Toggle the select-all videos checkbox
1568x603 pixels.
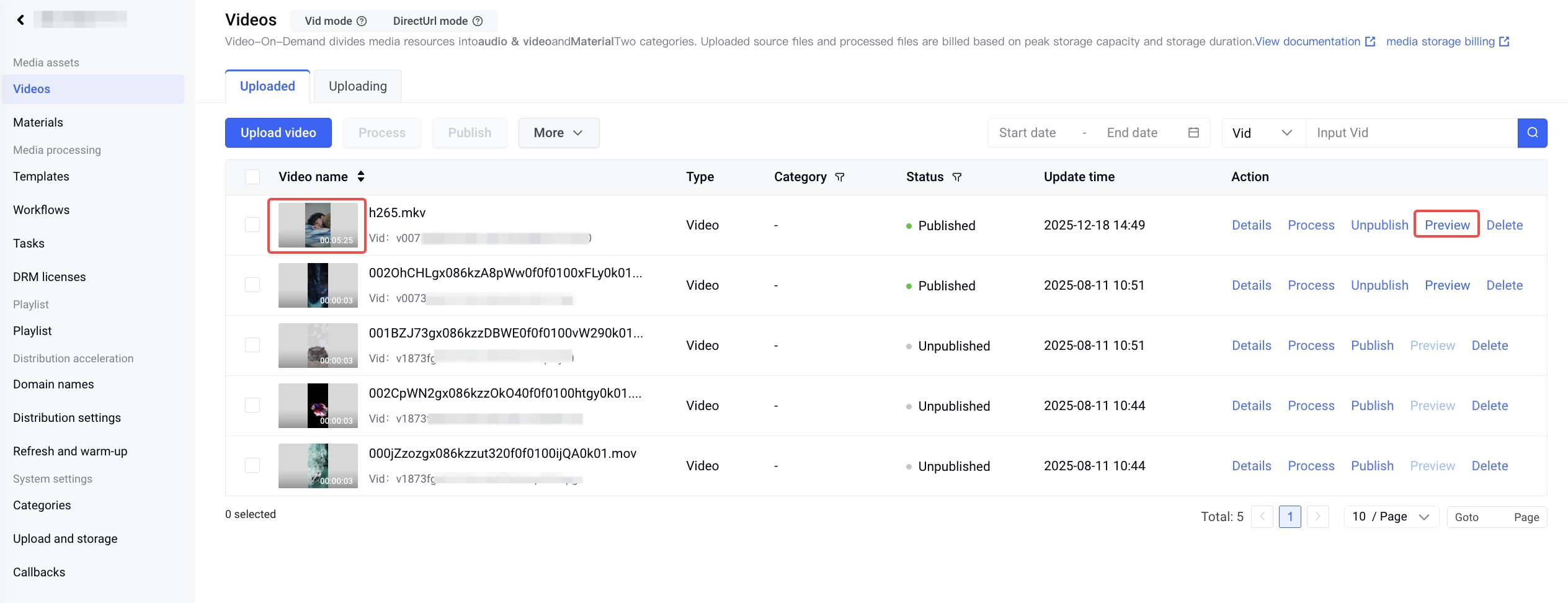coord(252,177)
